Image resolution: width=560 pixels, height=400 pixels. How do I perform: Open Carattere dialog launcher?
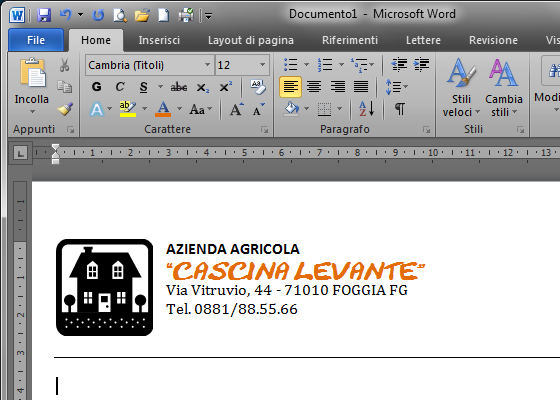pos(265,130)
